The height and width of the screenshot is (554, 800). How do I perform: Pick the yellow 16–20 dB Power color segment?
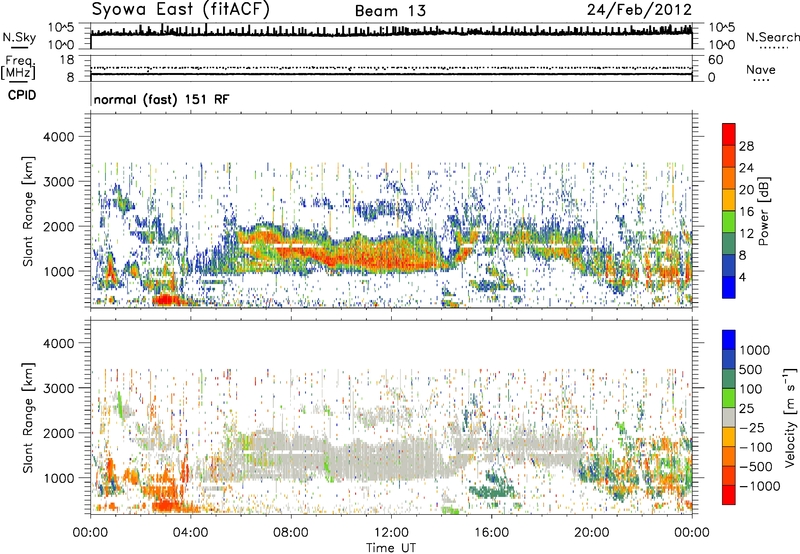729,200
